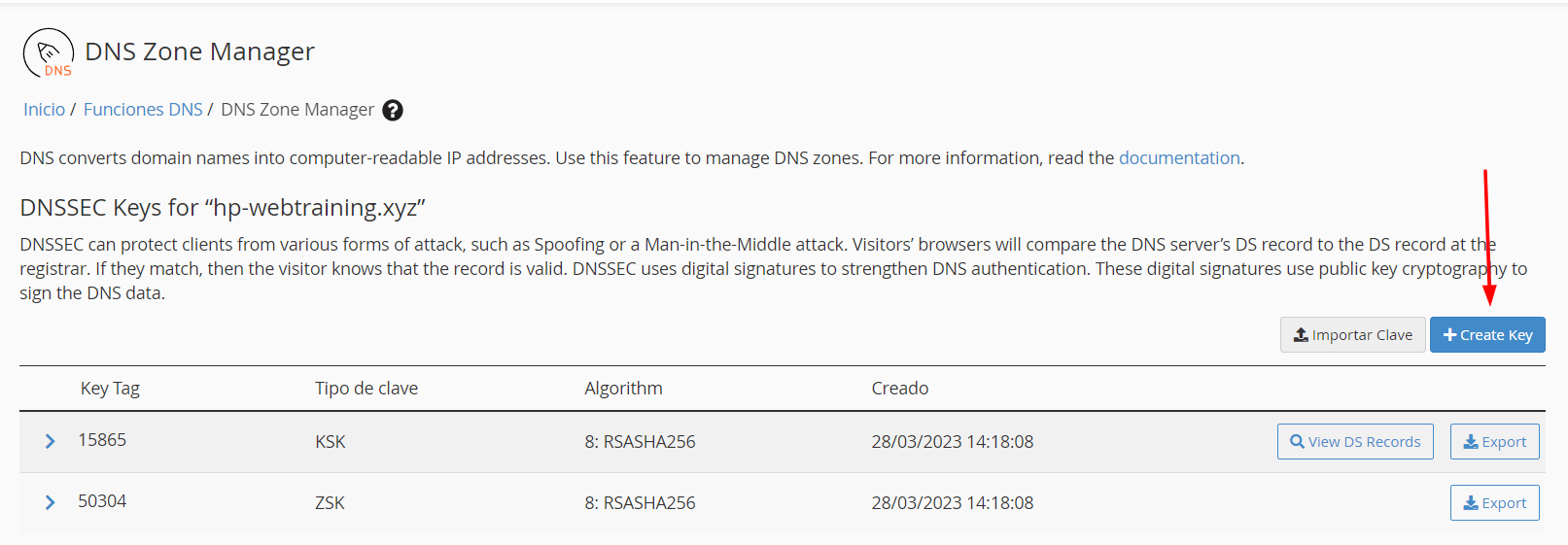Image resolution: width=1568 pixels, height=545 pixels.
Task: Select the ZSK key type cell
Action: click(x=330, y=503)
